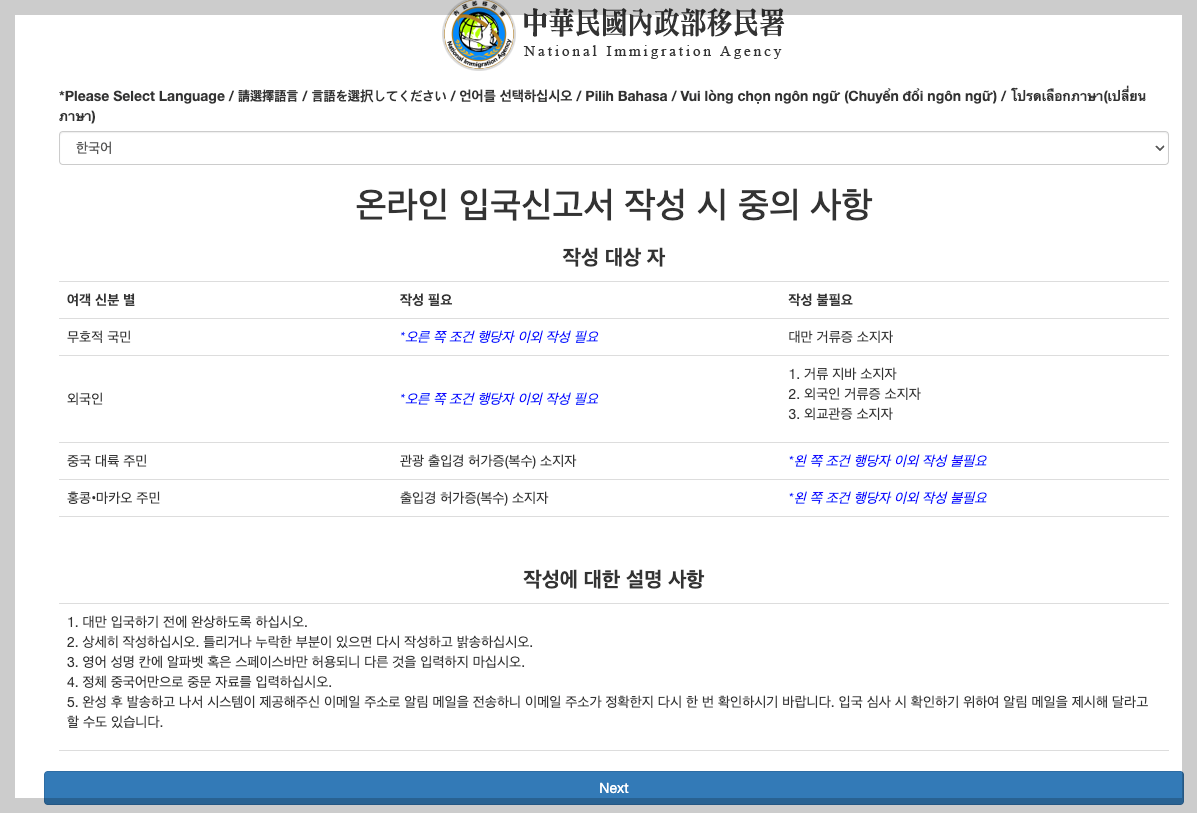1197x813 pixels.
Task: Click the National Immigration Agency globe logo
Action: 478,33
